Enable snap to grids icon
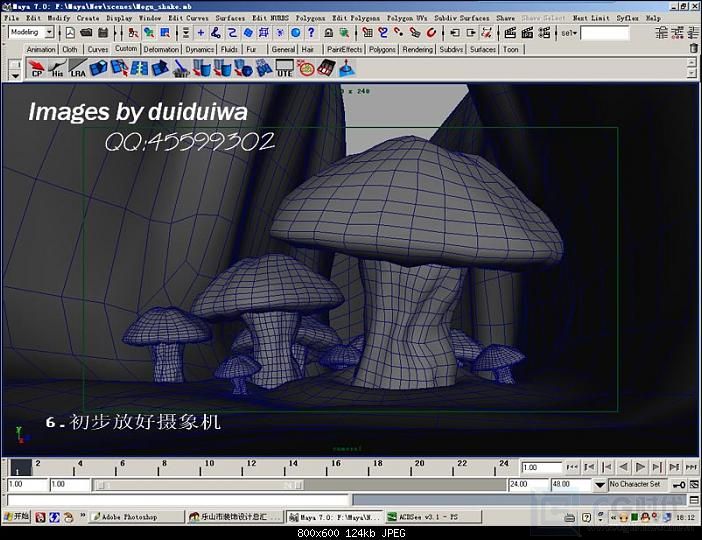Image resolution: width=702 pixels, height=540 pixels. [368, 33]
